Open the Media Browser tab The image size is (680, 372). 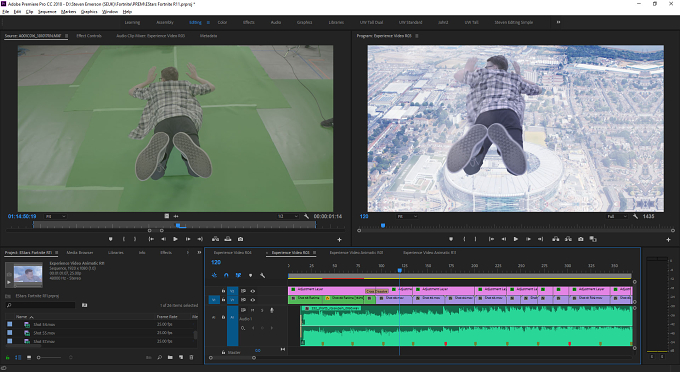tap(80, 252)
